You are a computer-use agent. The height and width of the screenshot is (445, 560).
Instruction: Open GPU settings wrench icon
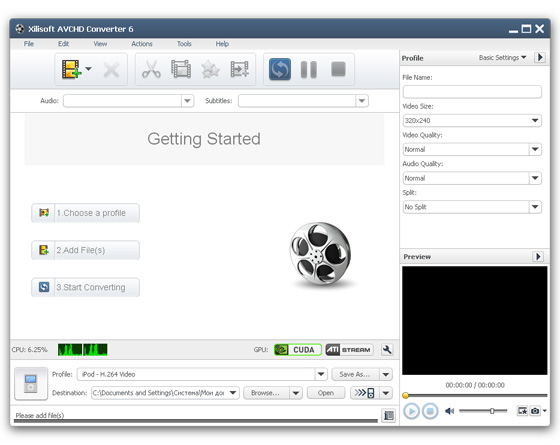point(387,349)
